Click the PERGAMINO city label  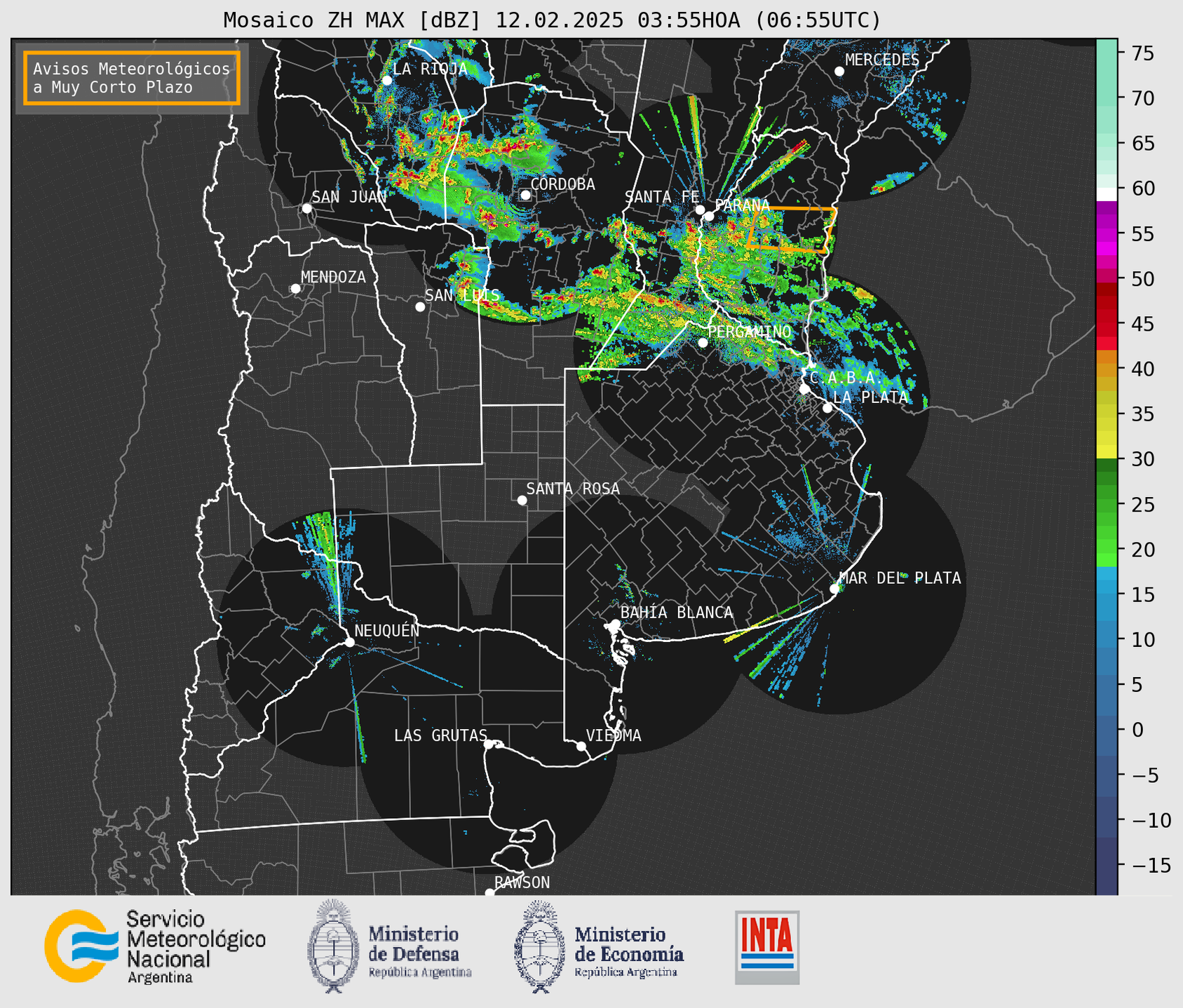click(x=749, y=332)
